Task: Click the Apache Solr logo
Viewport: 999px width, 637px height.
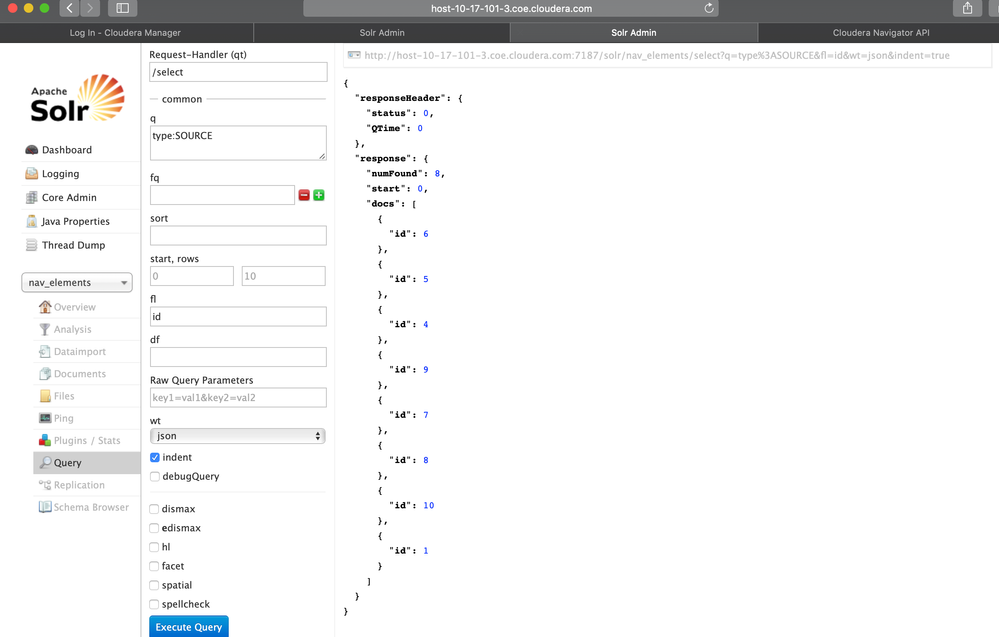Action: point(77,98)
